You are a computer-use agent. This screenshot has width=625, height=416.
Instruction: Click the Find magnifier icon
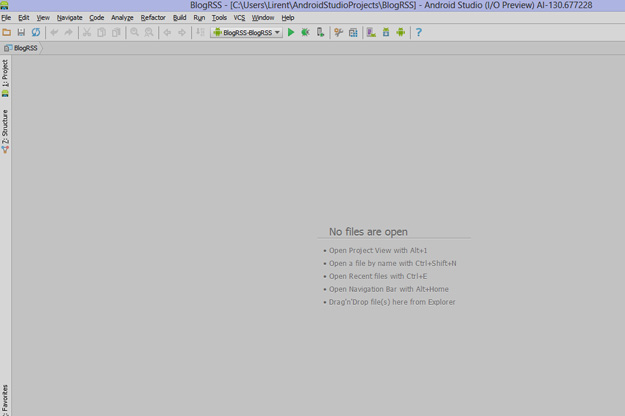point(135,32)
